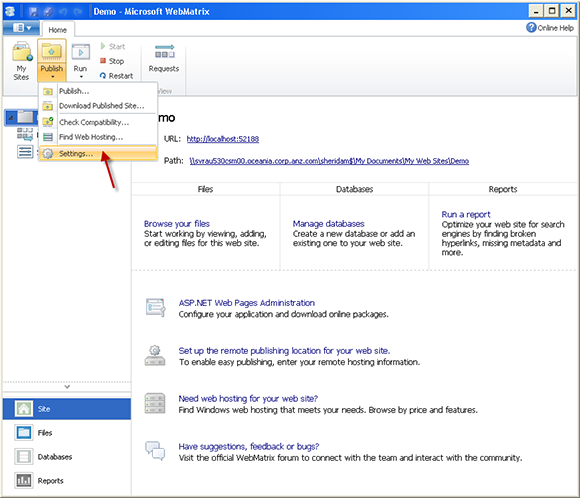Viewport: 580px width, 498px height.
Task: Click the Browse your files link
Action: (177, 224)
